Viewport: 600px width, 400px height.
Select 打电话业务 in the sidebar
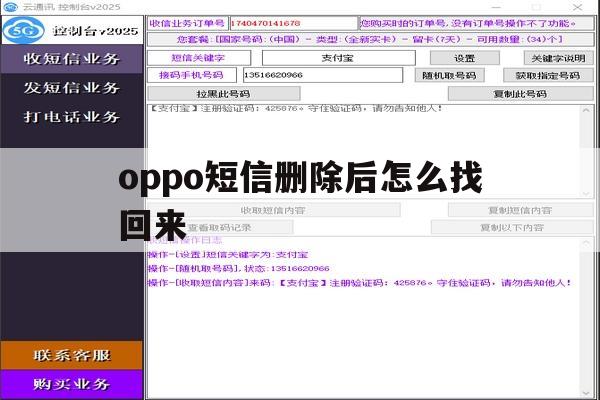(72, 117)
